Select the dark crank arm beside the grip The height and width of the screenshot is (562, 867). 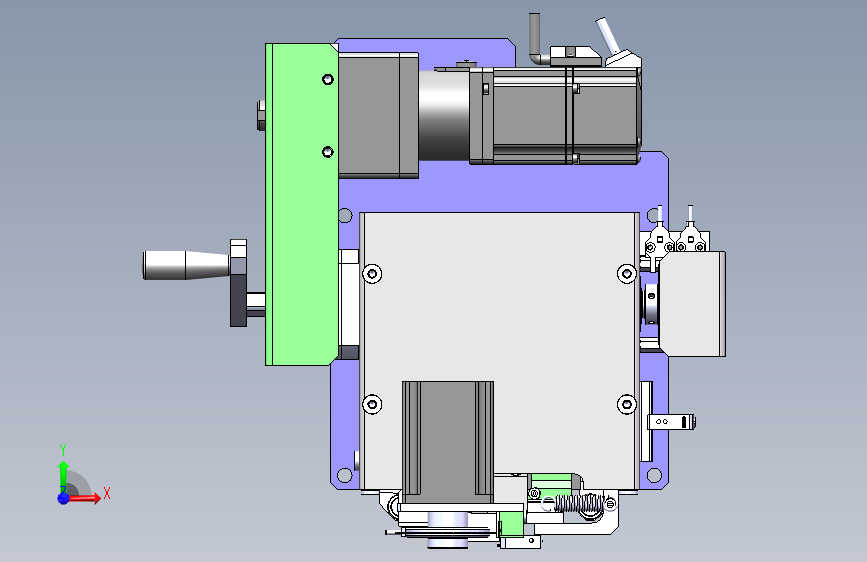(238, 283)
